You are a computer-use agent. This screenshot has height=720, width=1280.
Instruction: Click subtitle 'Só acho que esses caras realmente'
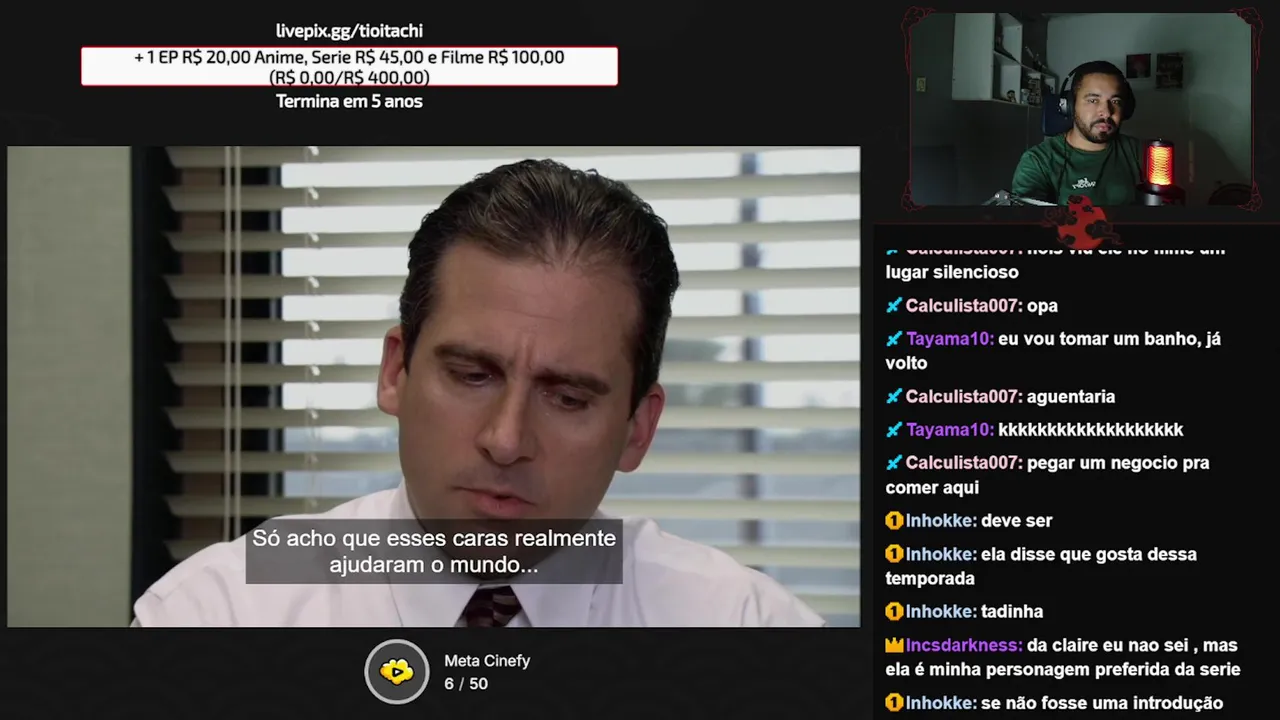click(434, 538)
